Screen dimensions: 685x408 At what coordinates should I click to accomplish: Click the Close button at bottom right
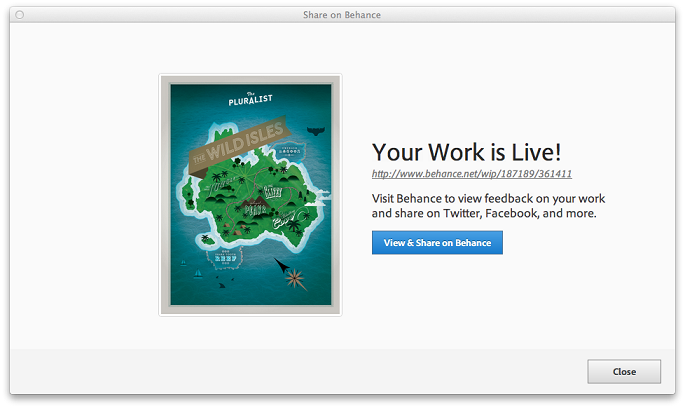tap(624, 372)
